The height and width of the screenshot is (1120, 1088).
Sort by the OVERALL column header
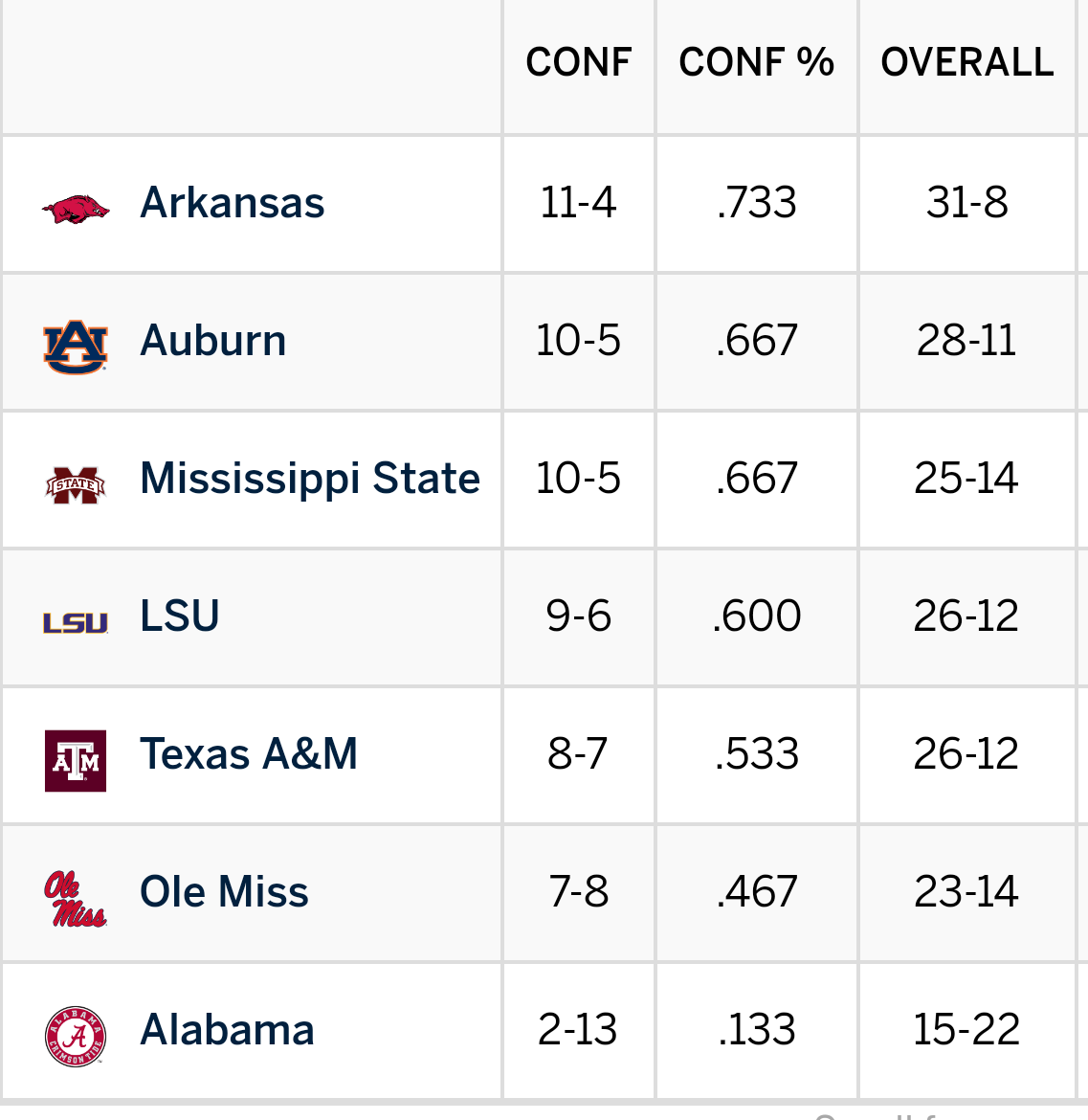point(967,63)
